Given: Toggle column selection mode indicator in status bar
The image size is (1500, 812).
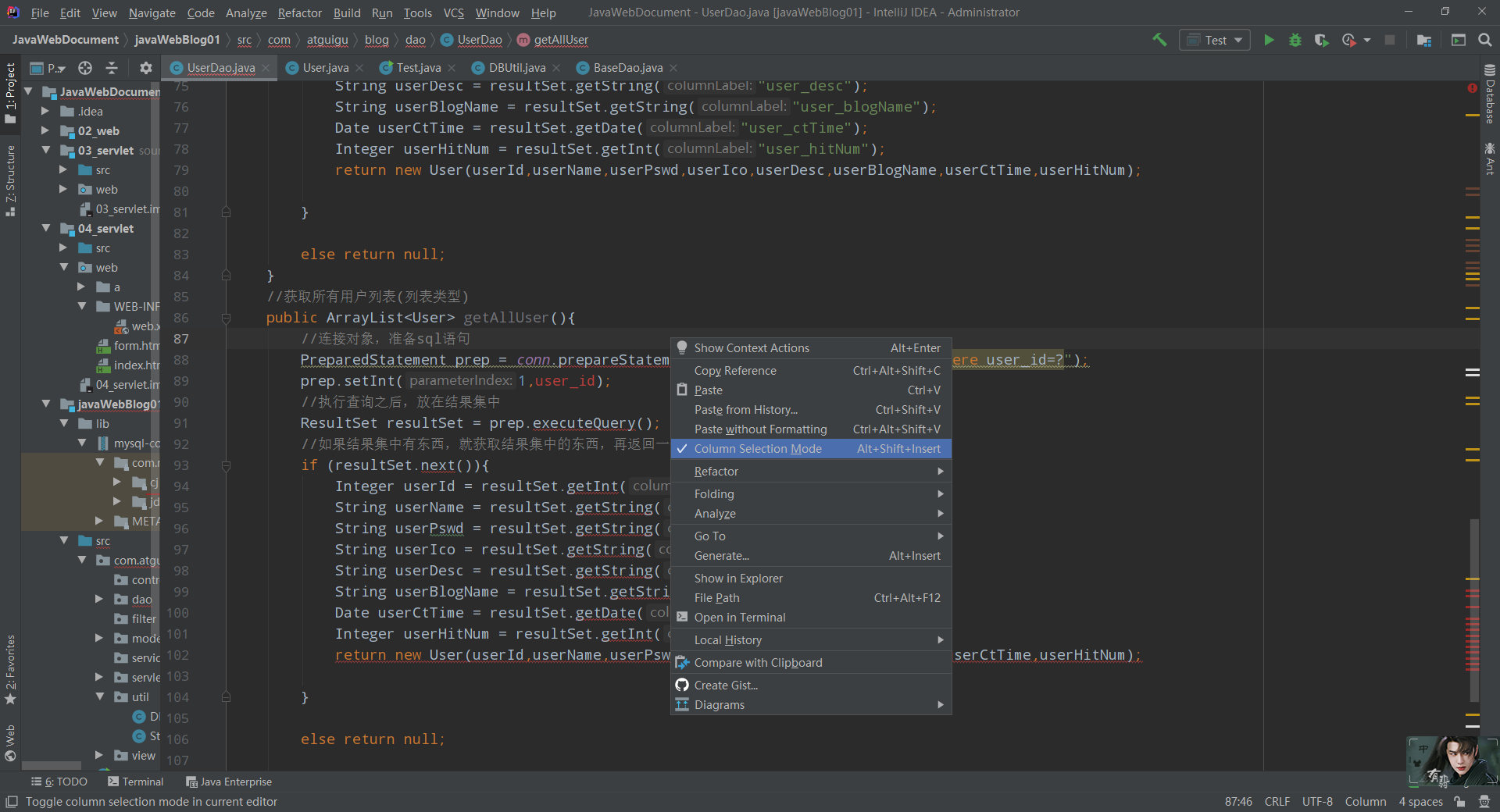Looking at the screenshot, I should click(x=1365, y=801).
